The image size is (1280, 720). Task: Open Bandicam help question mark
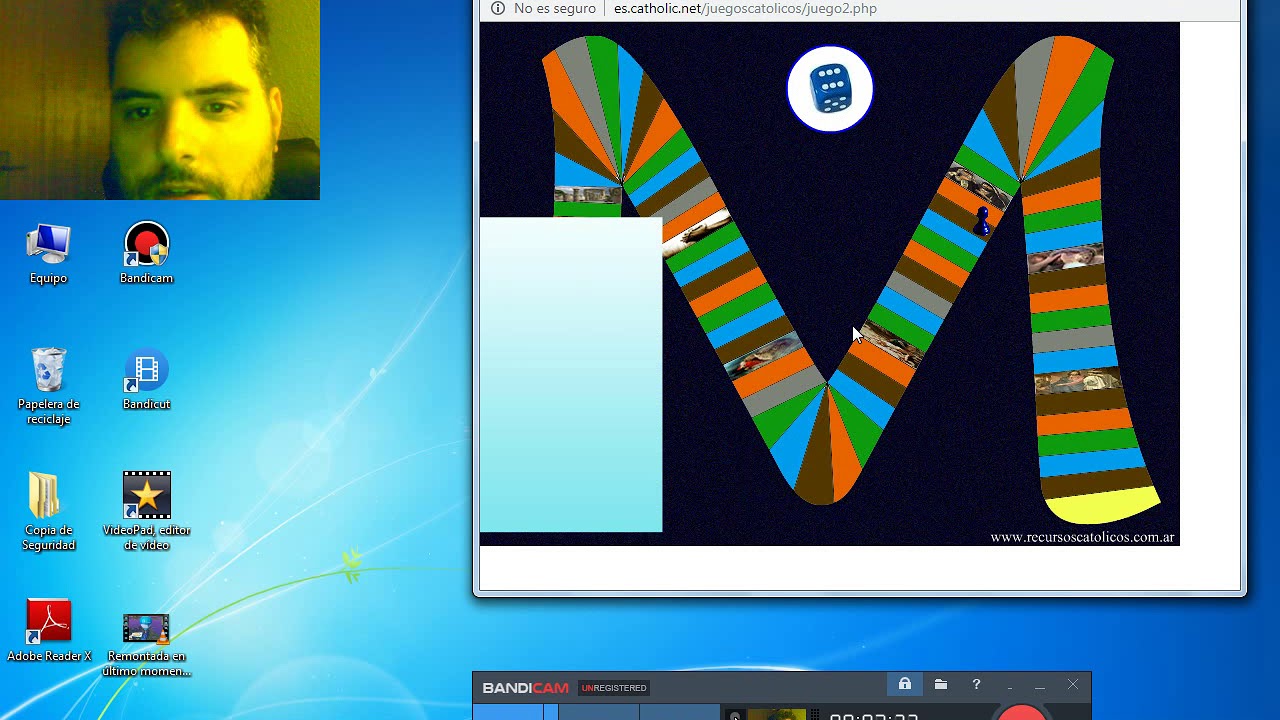pos(976,685)
